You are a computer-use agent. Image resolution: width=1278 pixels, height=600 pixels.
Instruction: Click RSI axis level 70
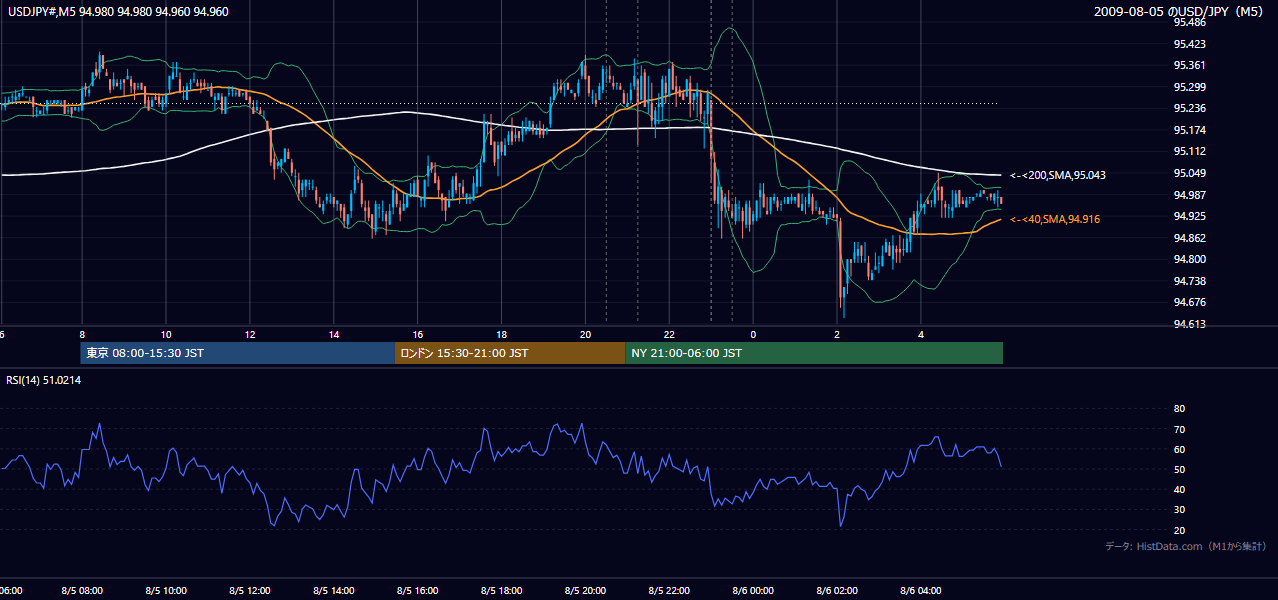[1179, 429]
